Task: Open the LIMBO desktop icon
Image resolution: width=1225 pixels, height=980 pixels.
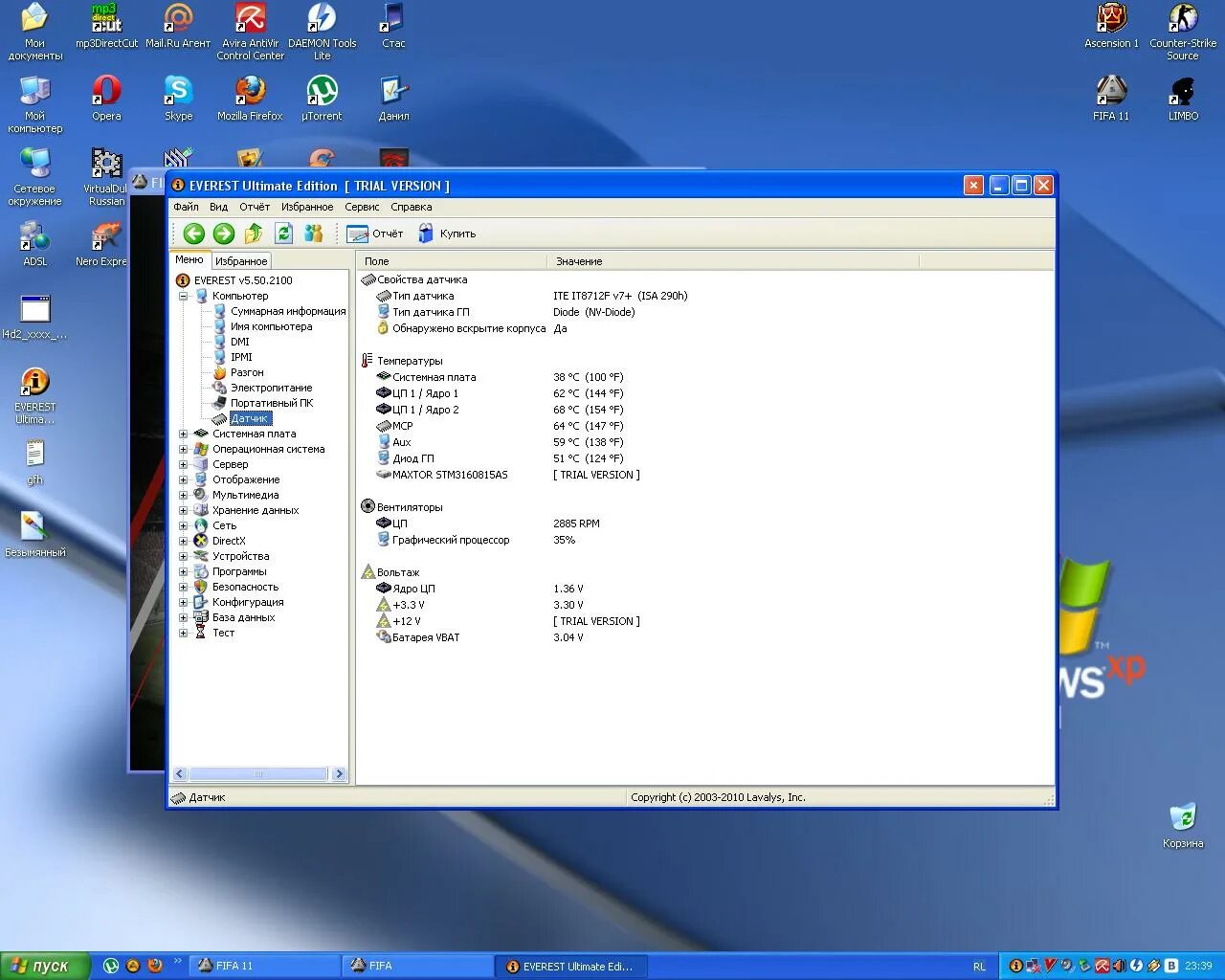Action: click(1183, 99)
